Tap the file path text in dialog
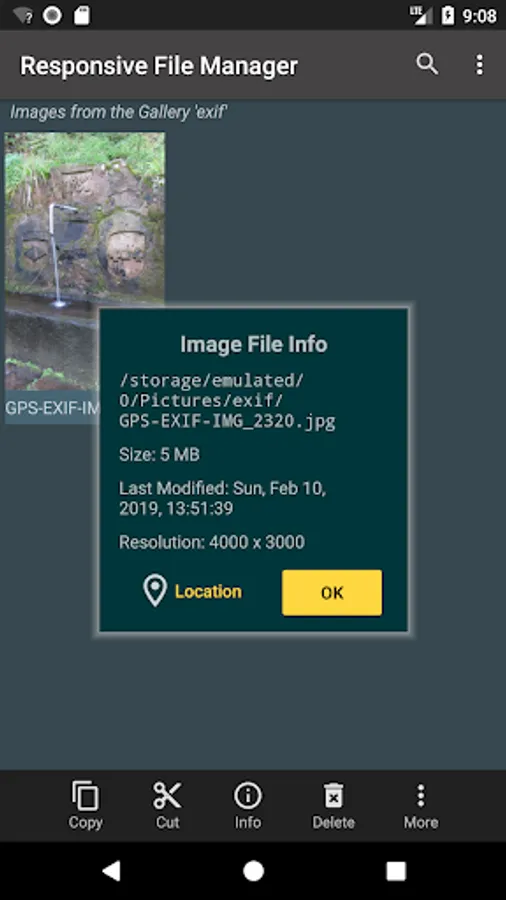This screenshot has width=506, height=900. pyautogui.click(x=227, y=401)
